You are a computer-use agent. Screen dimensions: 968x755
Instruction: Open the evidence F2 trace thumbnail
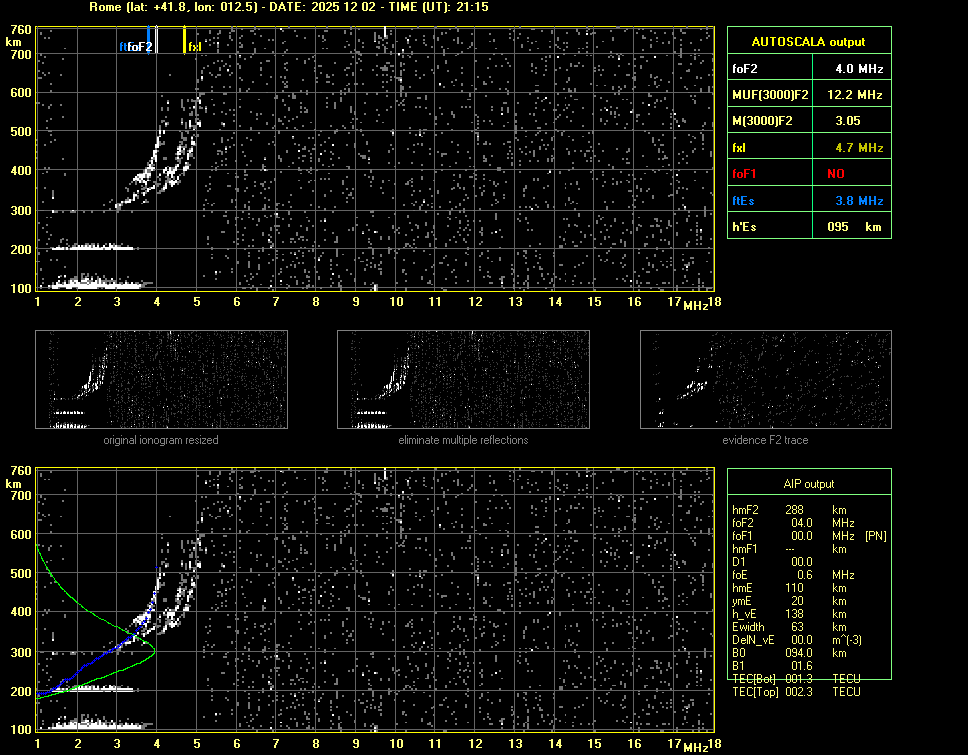tap(766, 379)
